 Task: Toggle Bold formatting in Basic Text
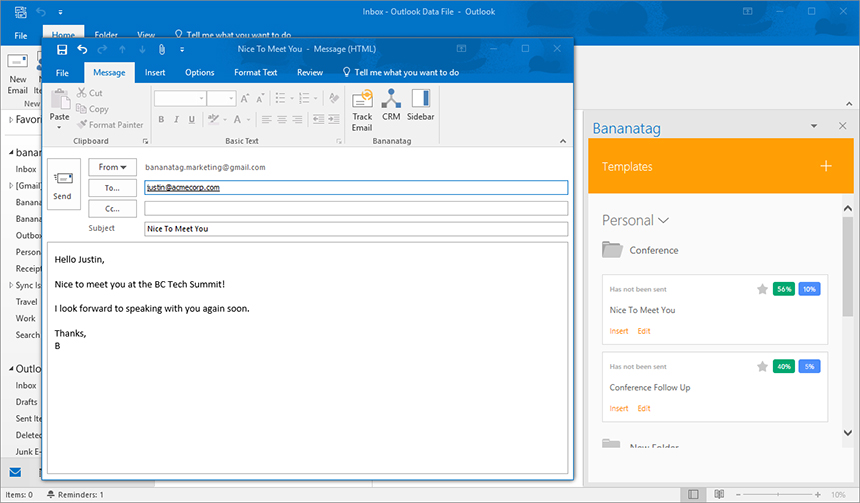[160, 119]
